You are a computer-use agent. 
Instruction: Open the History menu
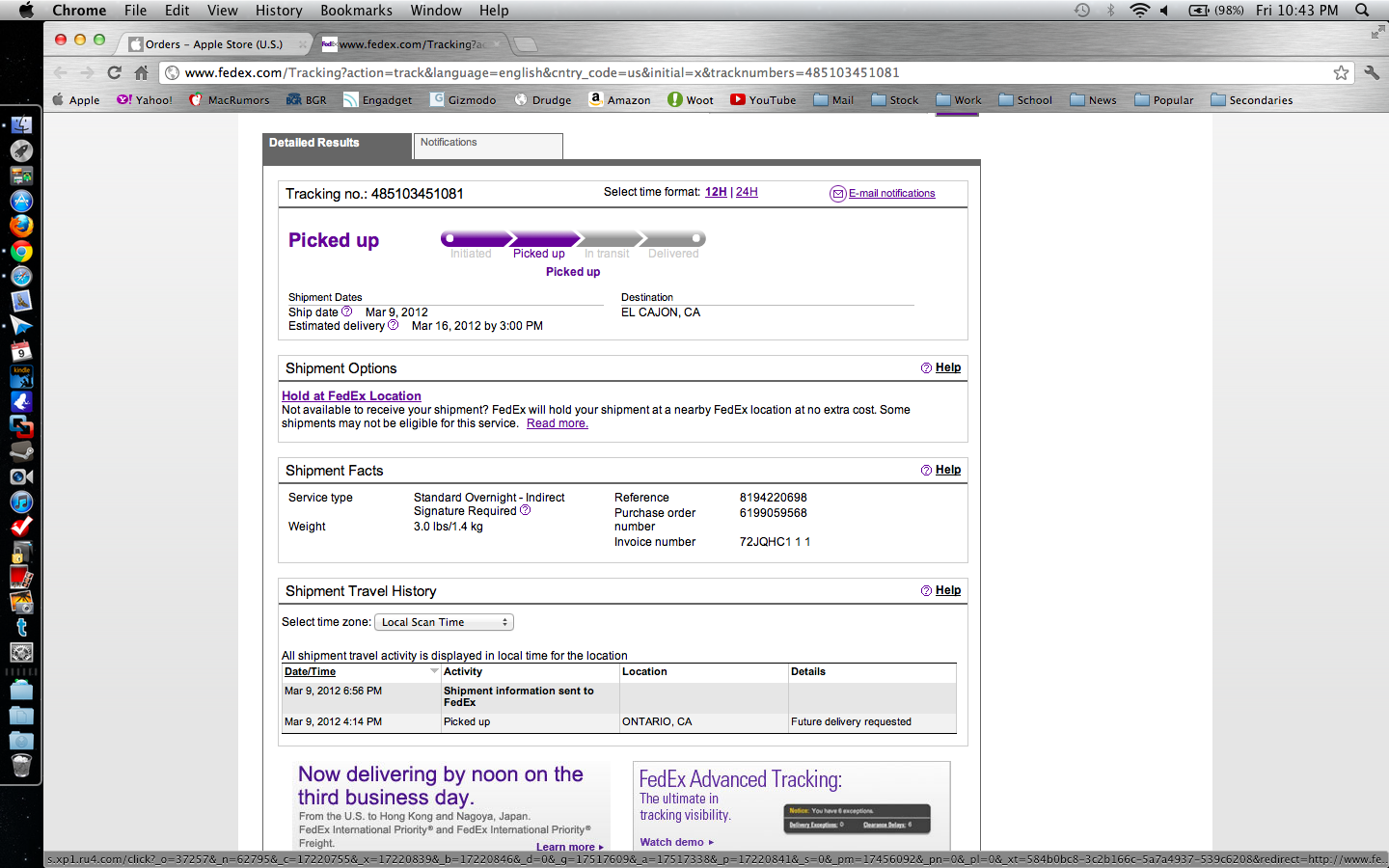(x=279, y=10)
